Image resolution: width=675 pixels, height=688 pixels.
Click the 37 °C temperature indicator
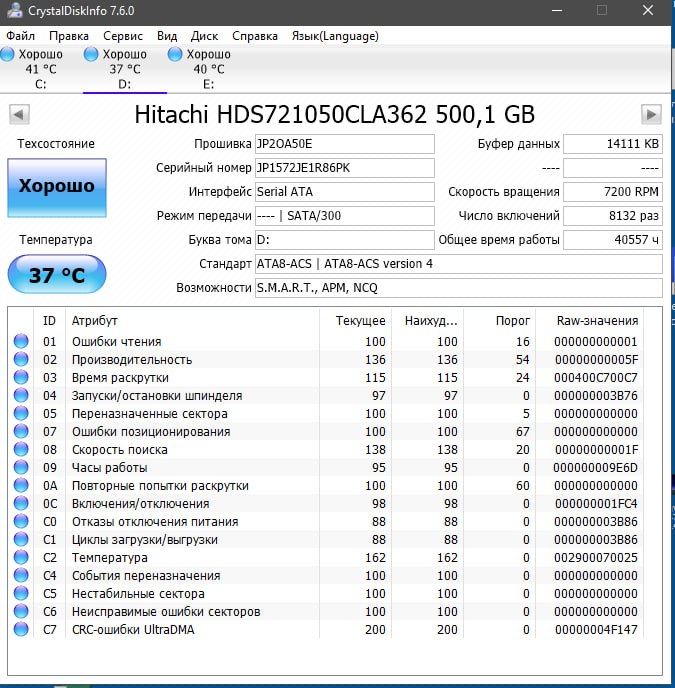click(57, 275)
